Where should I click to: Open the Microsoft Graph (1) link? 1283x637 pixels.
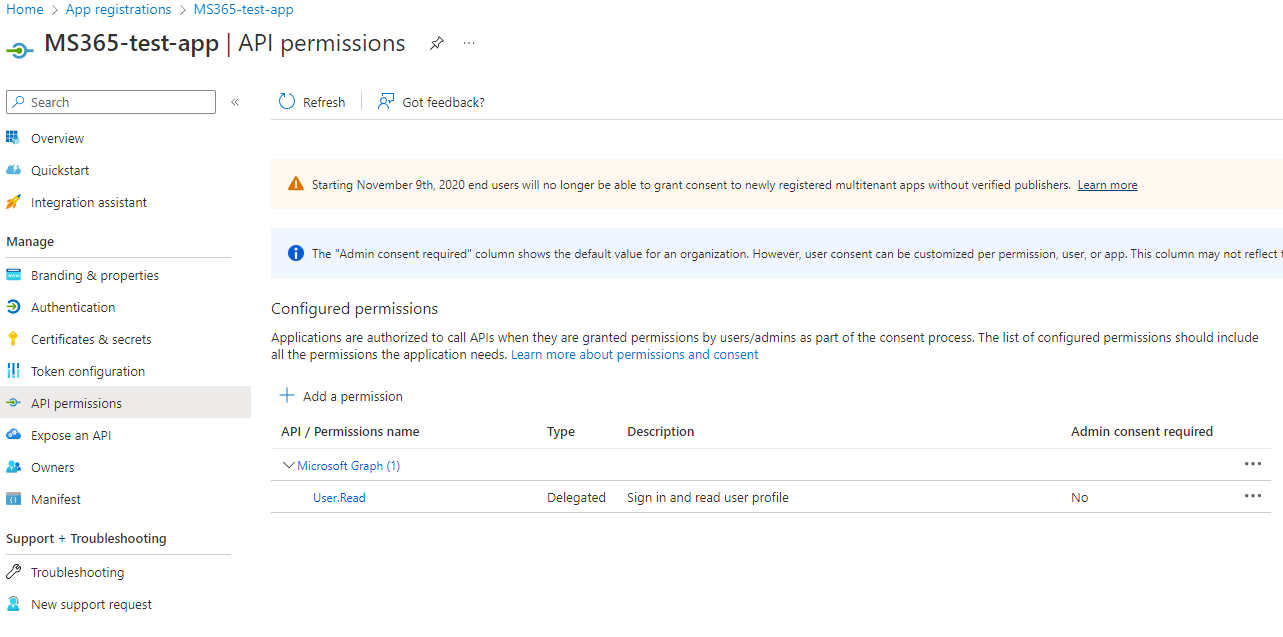point(348,466)
